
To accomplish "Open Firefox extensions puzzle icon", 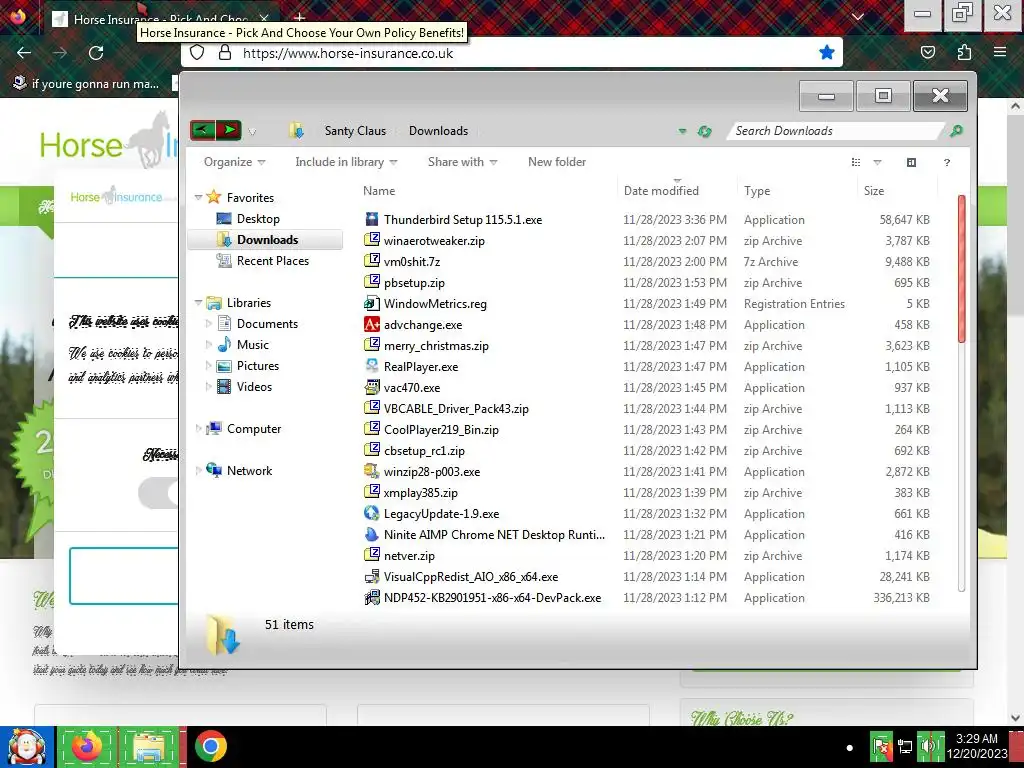I will pyautogui.click(x=964, y=52).
